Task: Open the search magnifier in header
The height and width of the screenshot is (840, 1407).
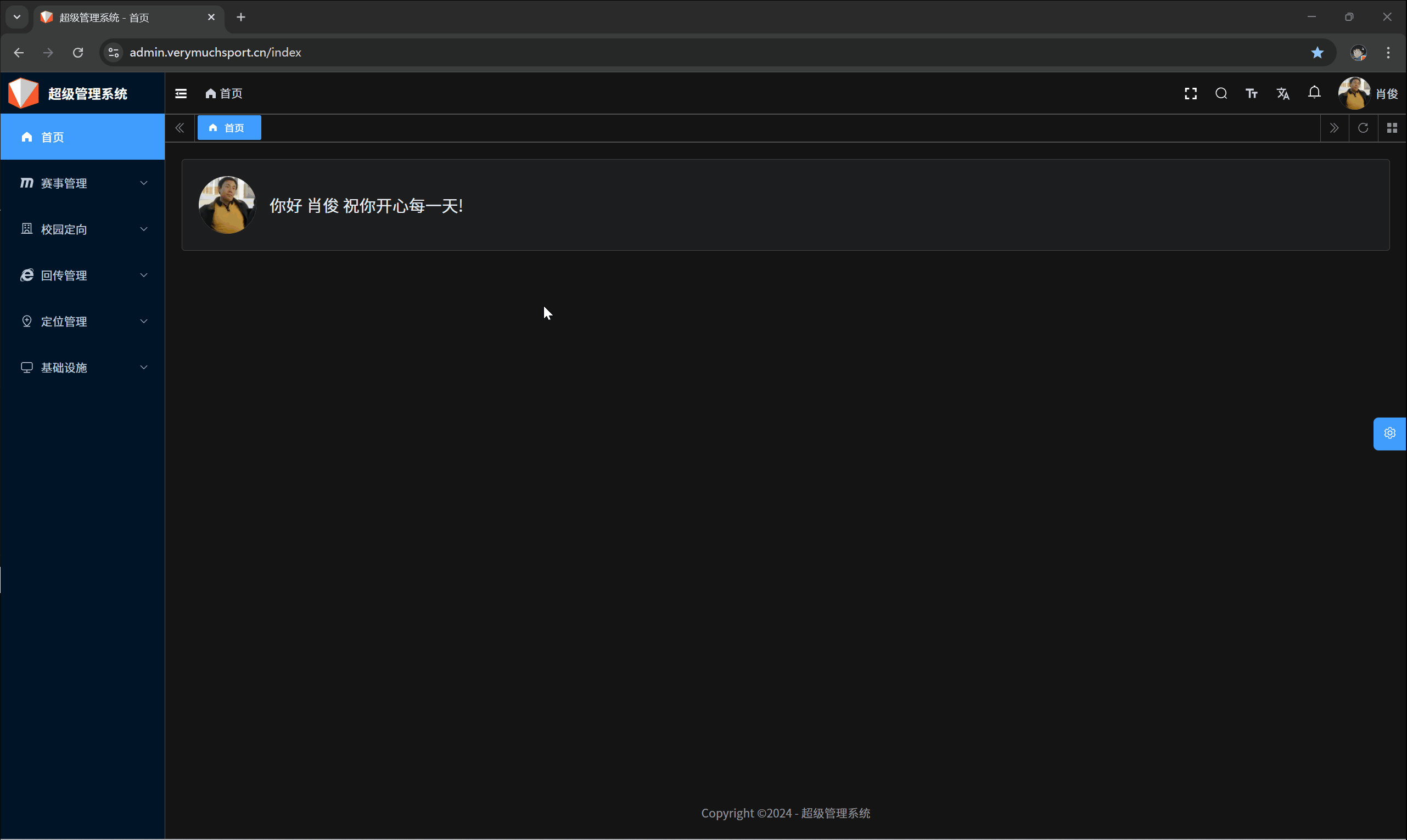Action: point(1221,93)
